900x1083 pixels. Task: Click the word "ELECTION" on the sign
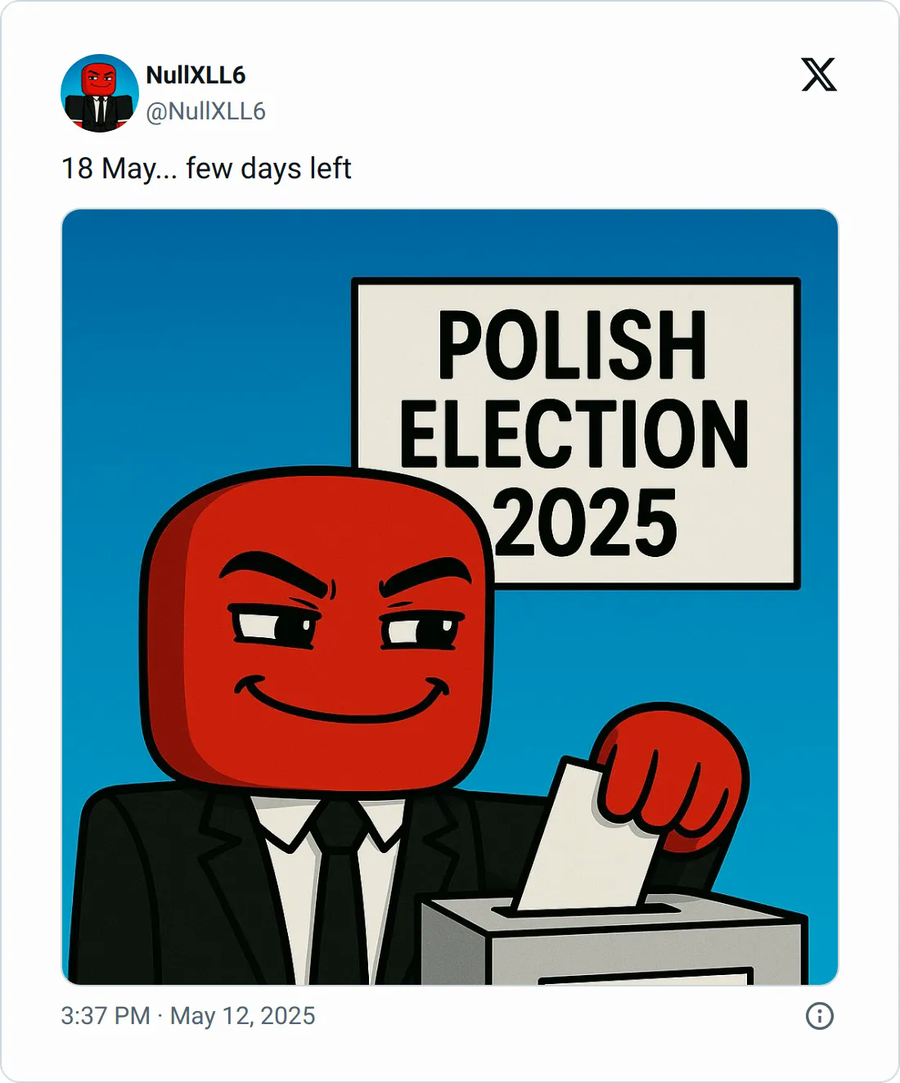575,434
